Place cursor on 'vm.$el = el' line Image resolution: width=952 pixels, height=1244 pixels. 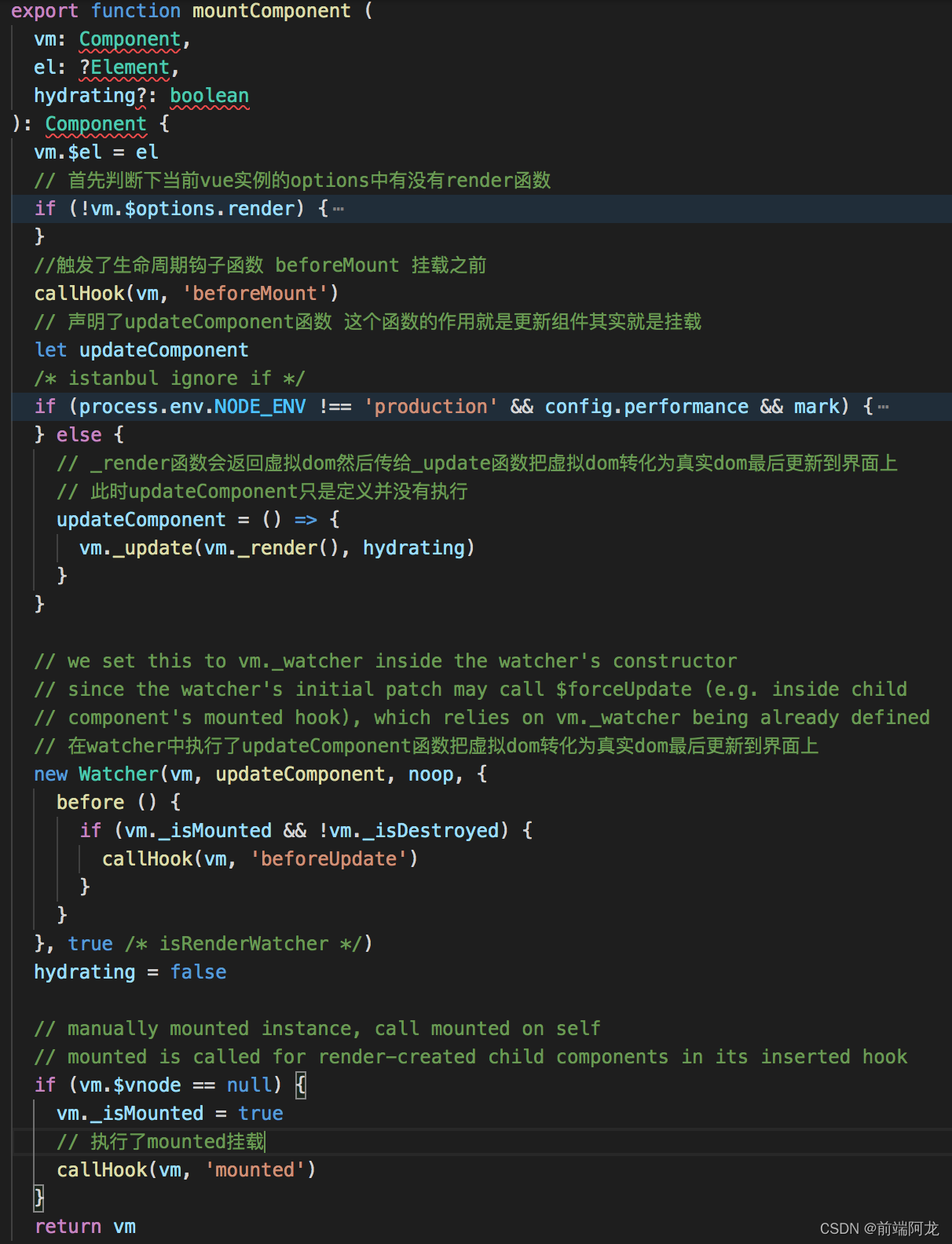tap(96, 152)
